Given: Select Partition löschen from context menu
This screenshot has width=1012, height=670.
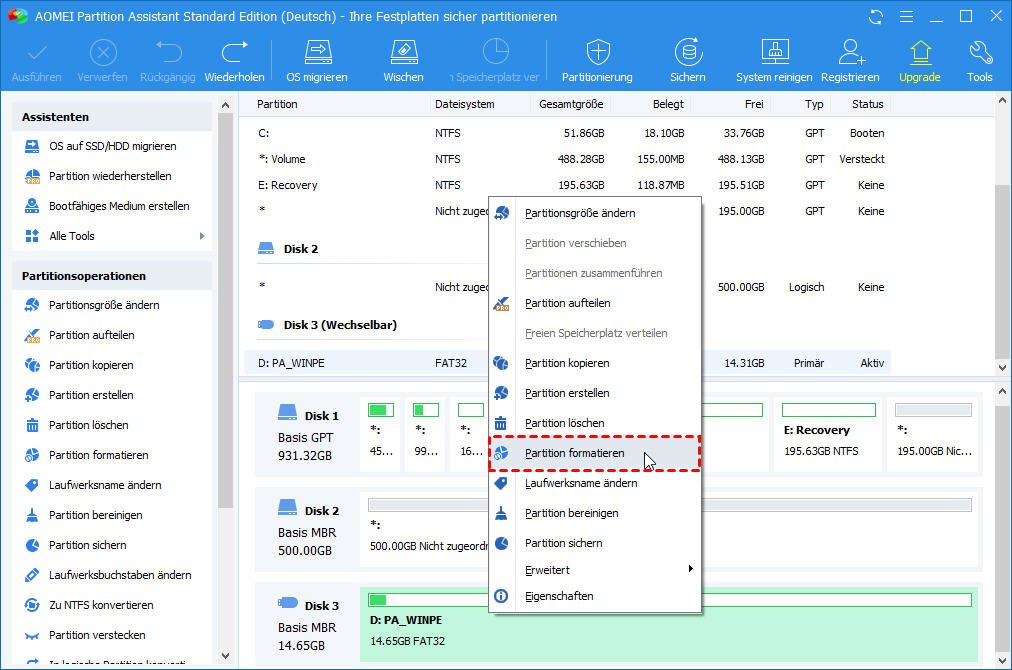Looking at the screenshot, I should (x=564, y=423).
